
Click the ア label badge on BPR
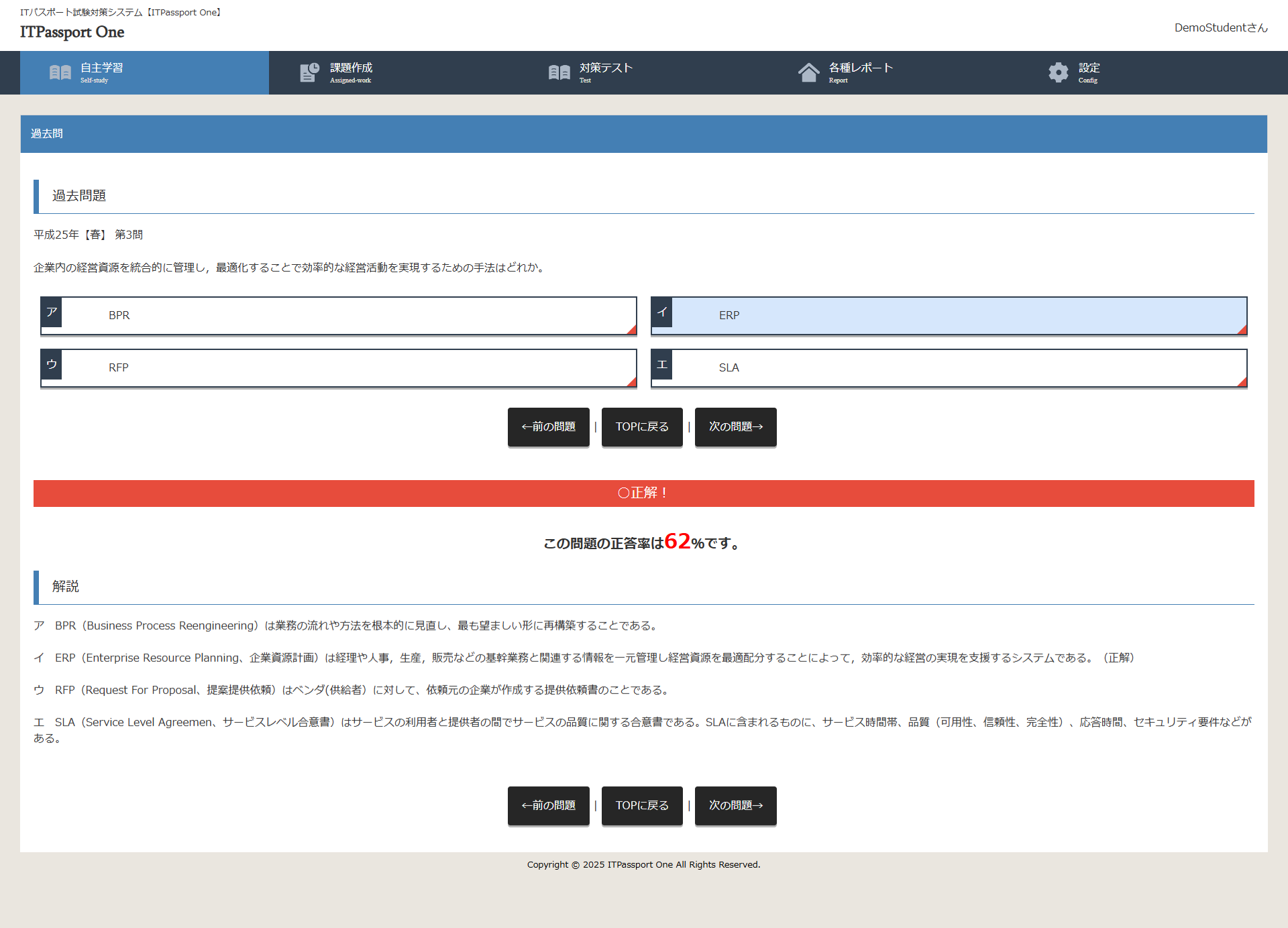[x=52, y=312]
